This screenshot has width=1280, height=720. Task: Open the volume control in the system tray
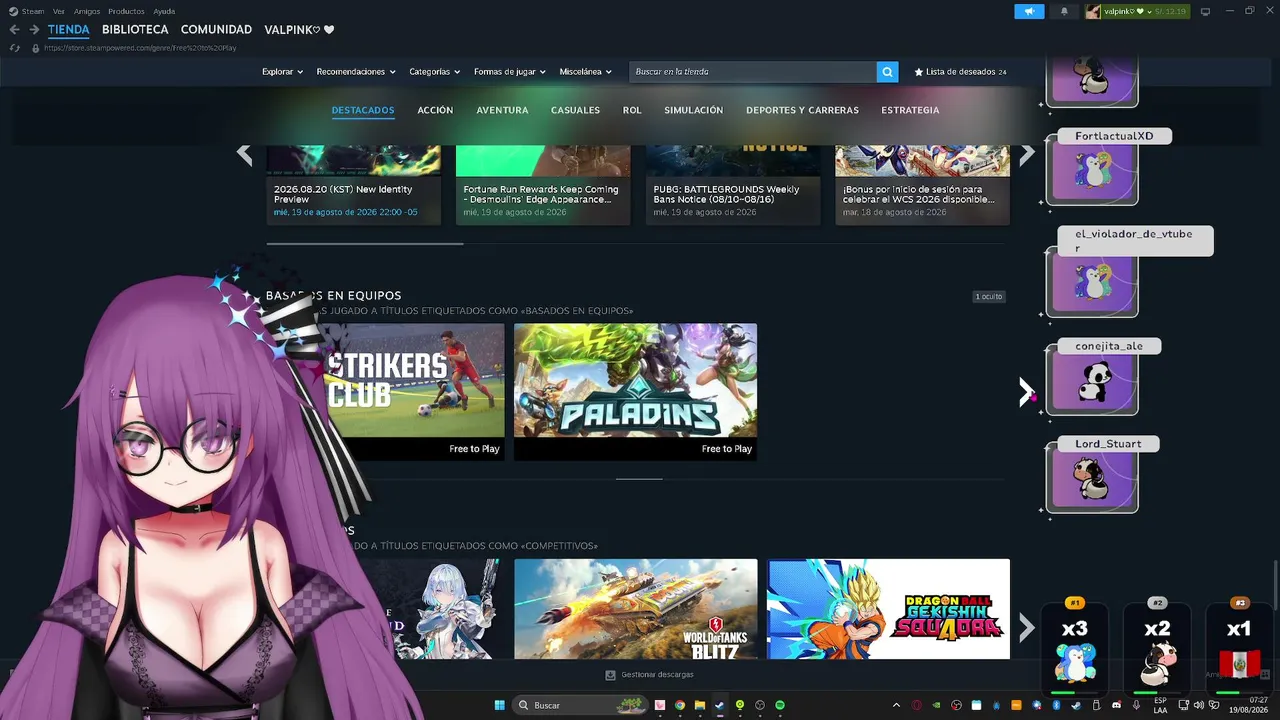coord(1198,705)
